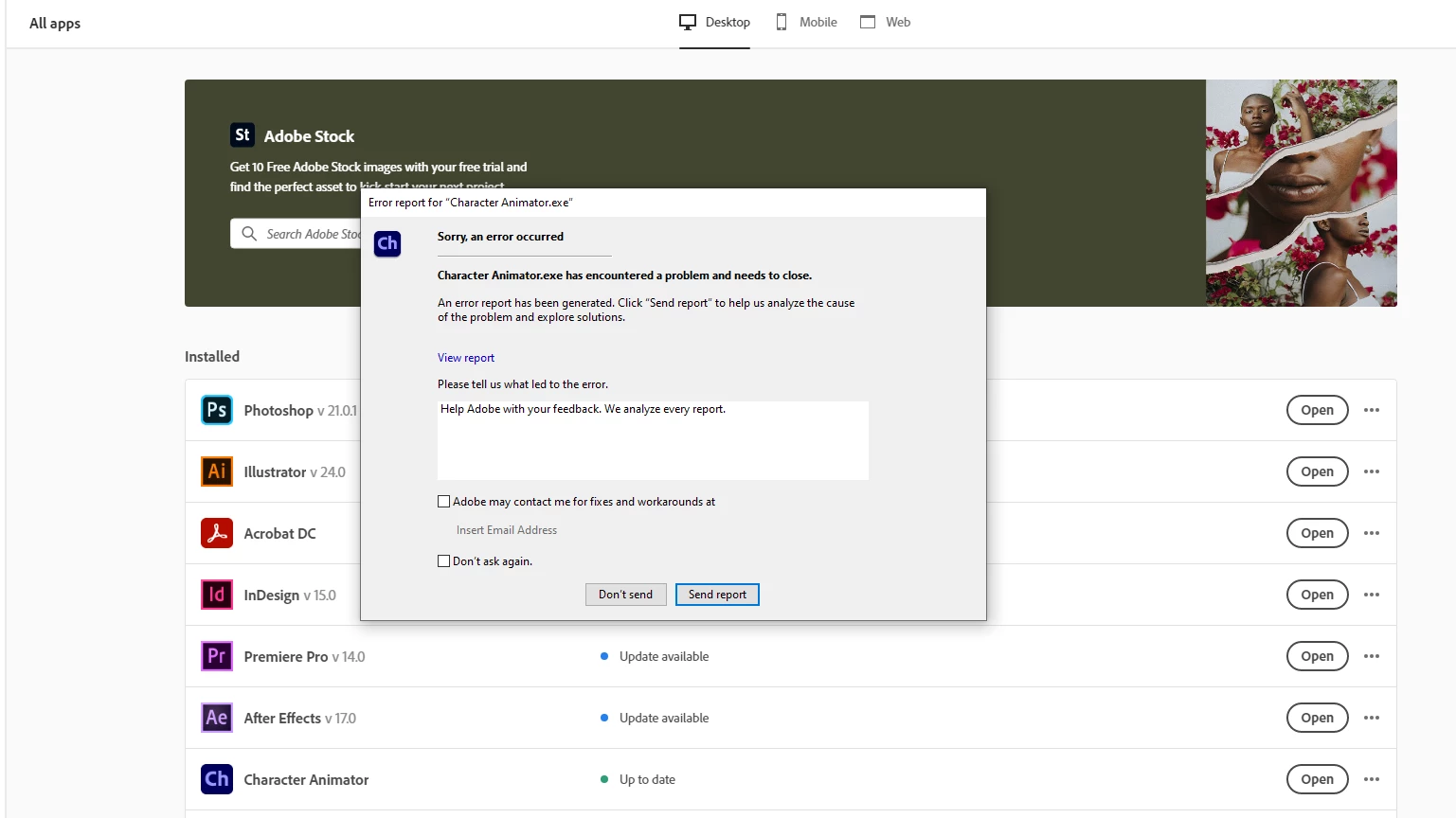Click the Adobe Stock title text
Screen dimensions: 1456x818
coord(309,136)
